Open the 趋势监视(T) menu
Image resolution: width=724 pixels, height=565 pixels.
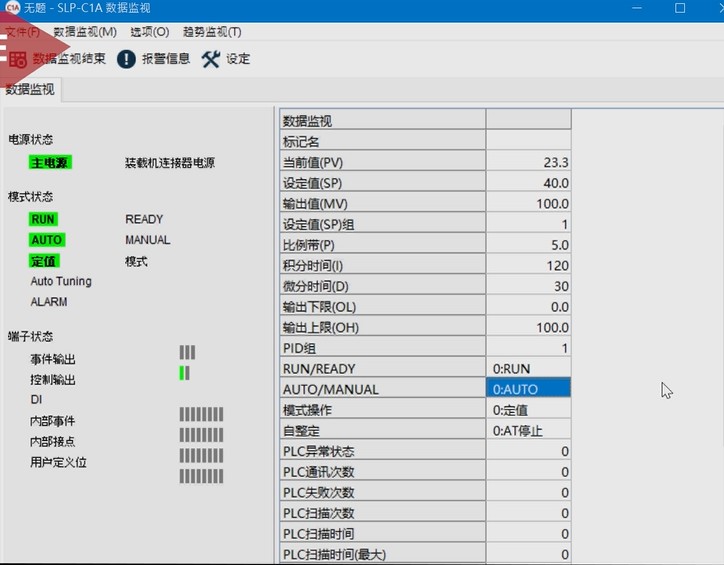point(212,32)
